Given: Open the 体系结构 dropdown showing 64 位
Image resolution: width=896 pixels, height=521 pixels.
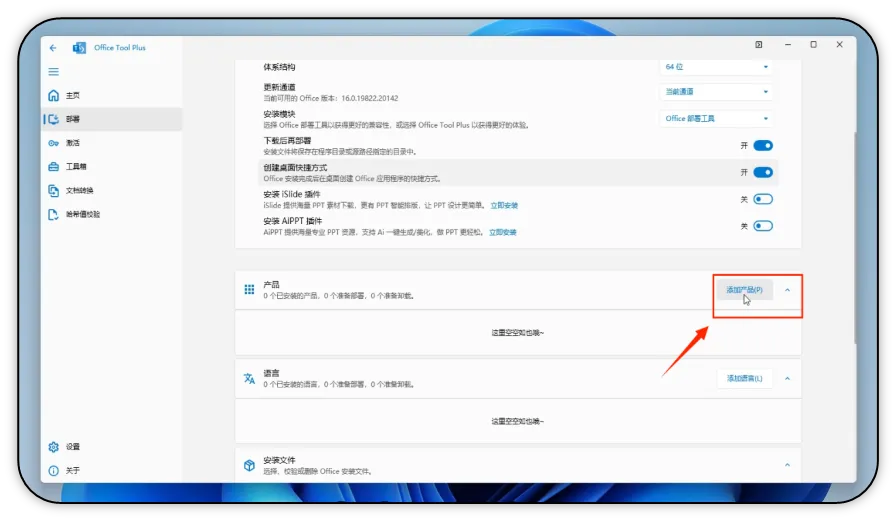Looking at the screenshot, I should [x=716, y=67].
